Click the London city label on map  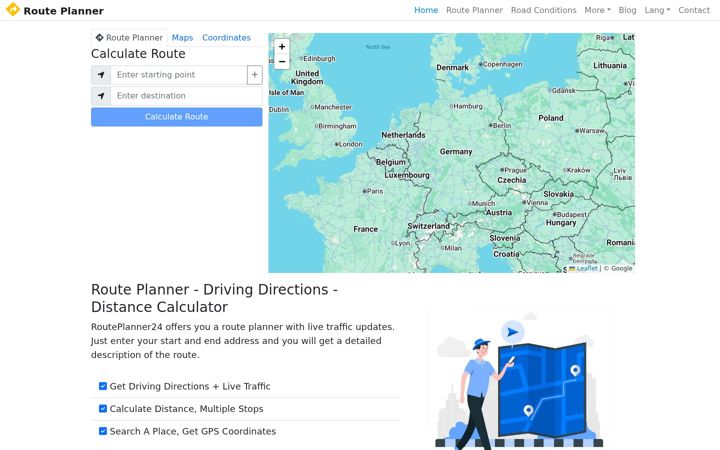[x=351, y=144]
